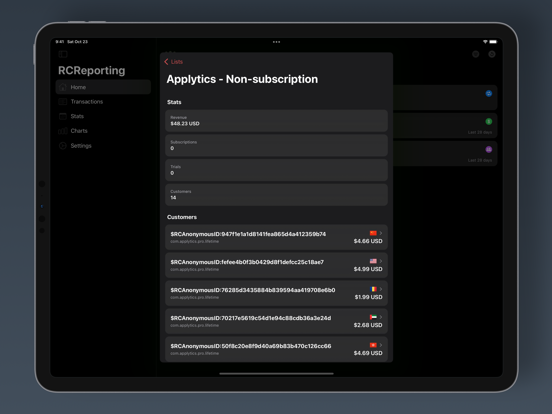The height and width of the screenshot is (414, 552).
Task: Expand the $4.66 USD customer via its chevron
Action: [381, 233]
